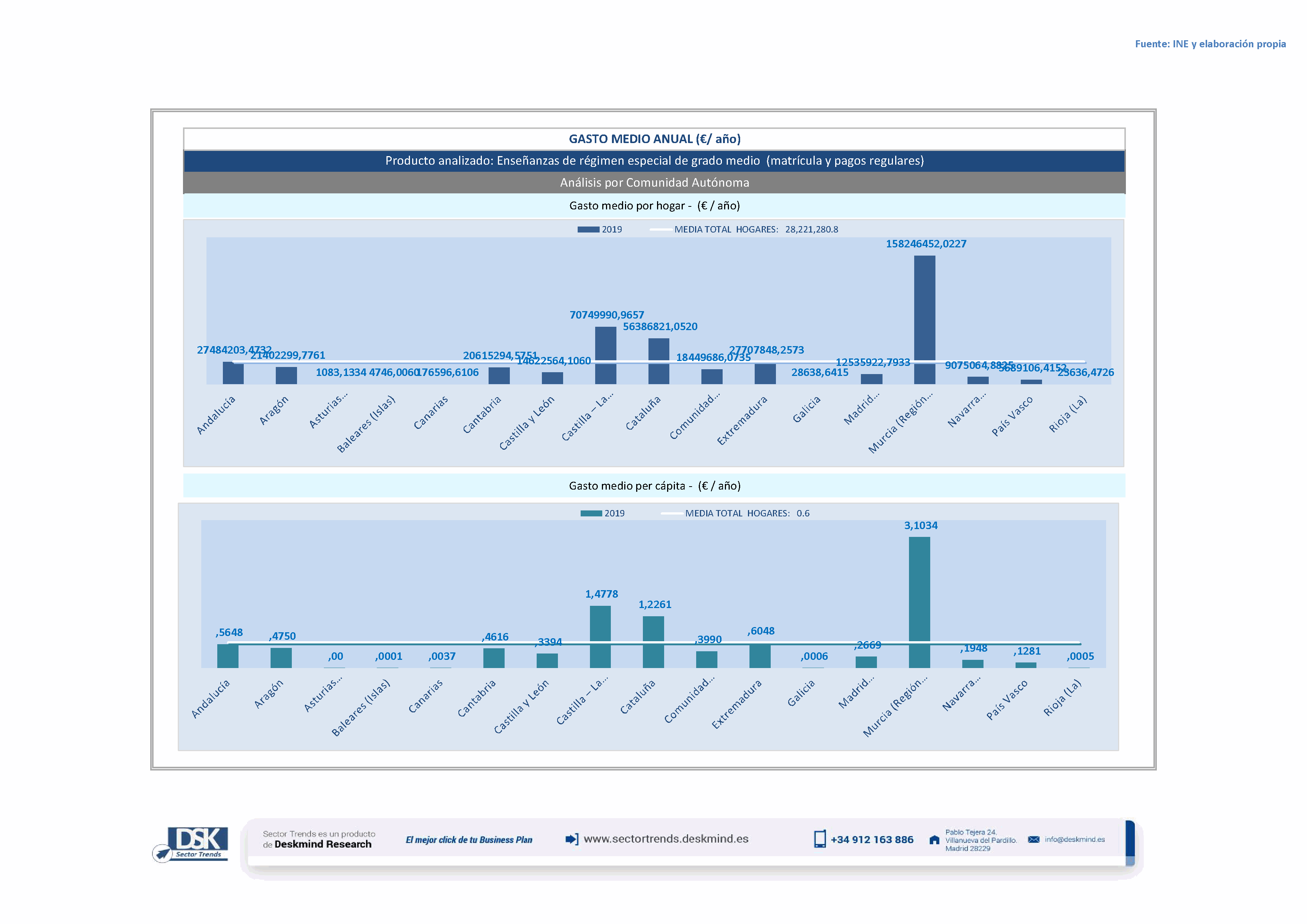Click the envelope email icon in footer
The width and height of the screenshot is (1307, 924).
pos(1033,839)
